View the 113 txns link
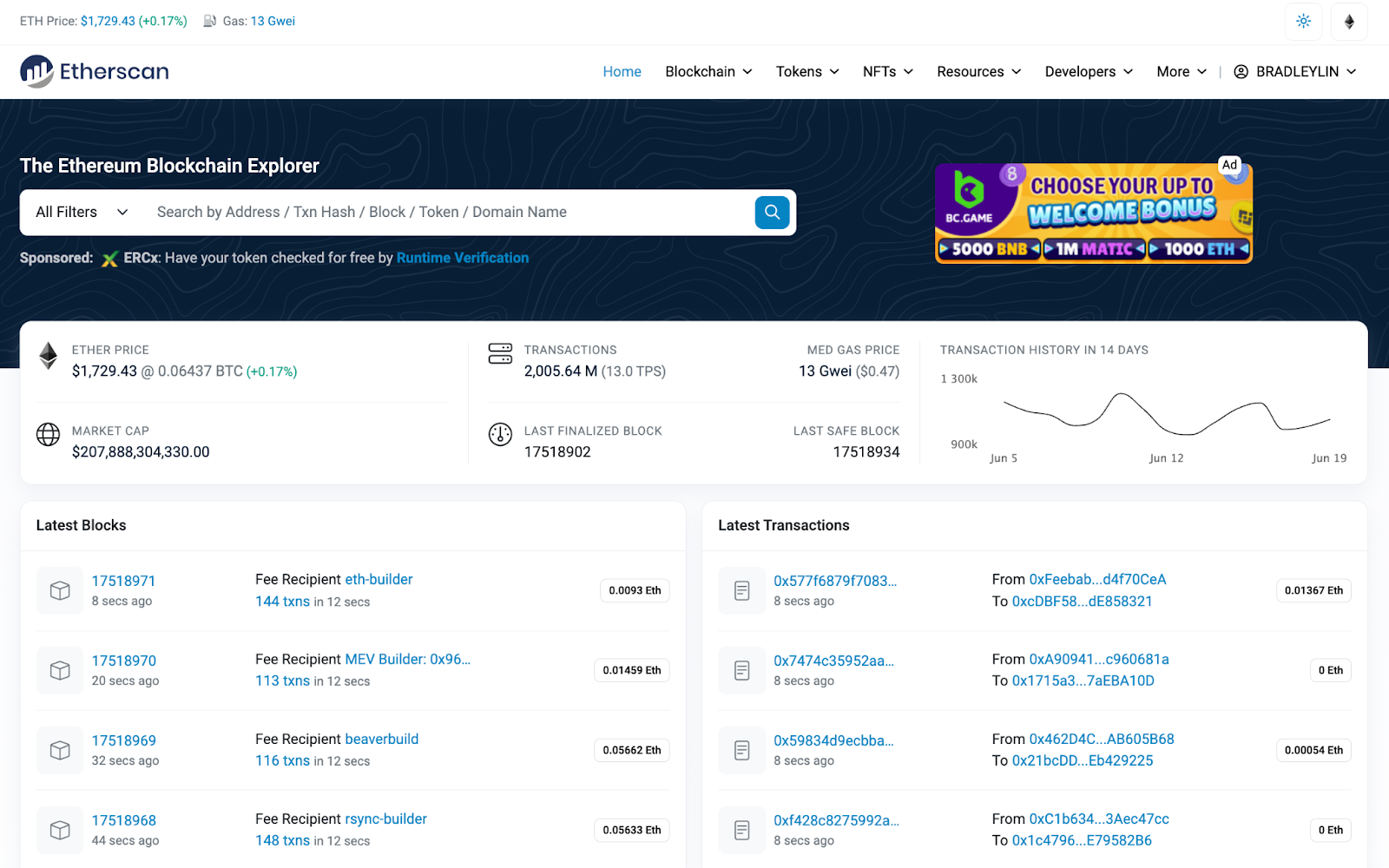Image resolution: width=1389 pixels, height=868 pixels. 282,681
